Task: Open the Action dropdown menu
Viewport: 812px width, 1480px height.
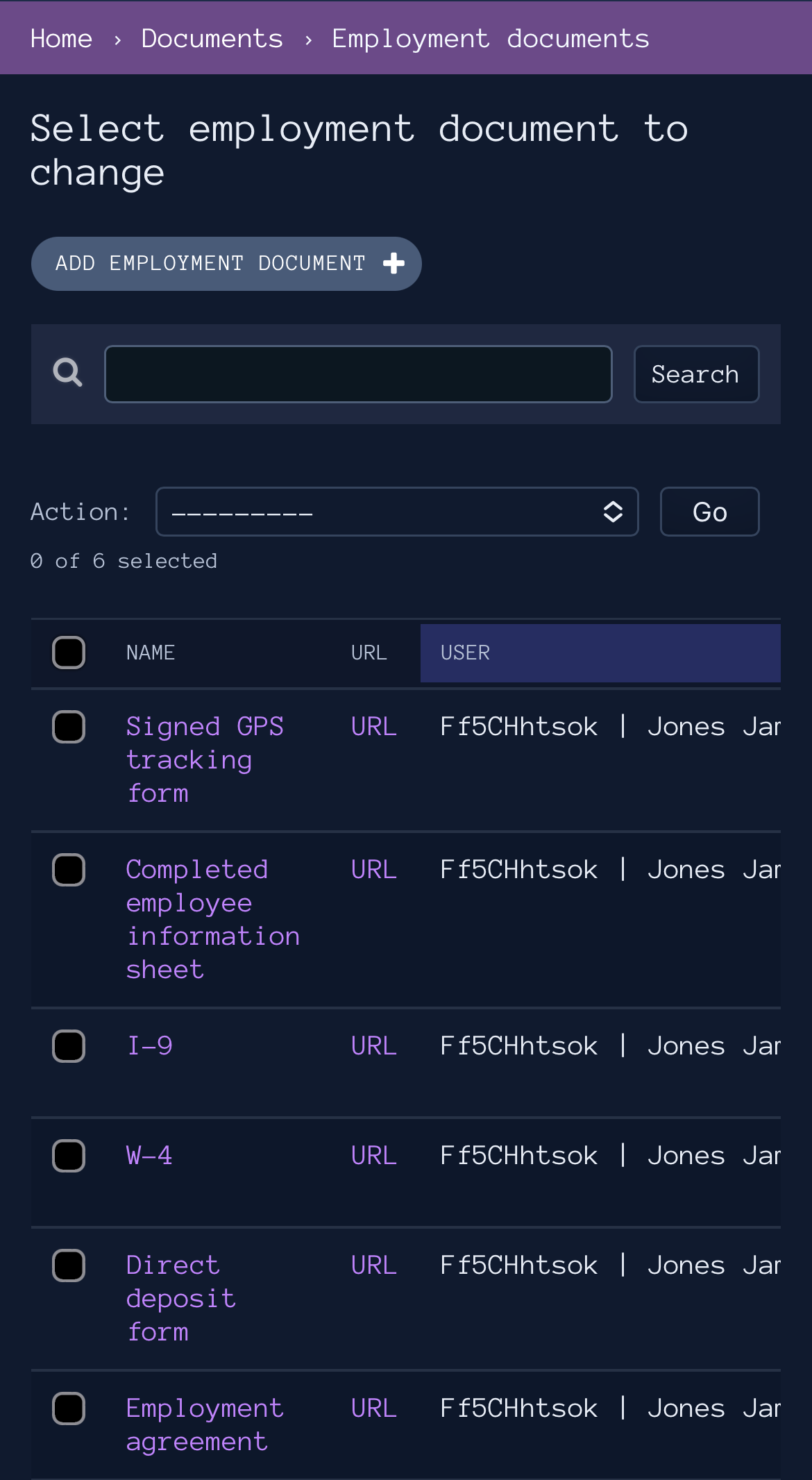Action: point(397,512)
